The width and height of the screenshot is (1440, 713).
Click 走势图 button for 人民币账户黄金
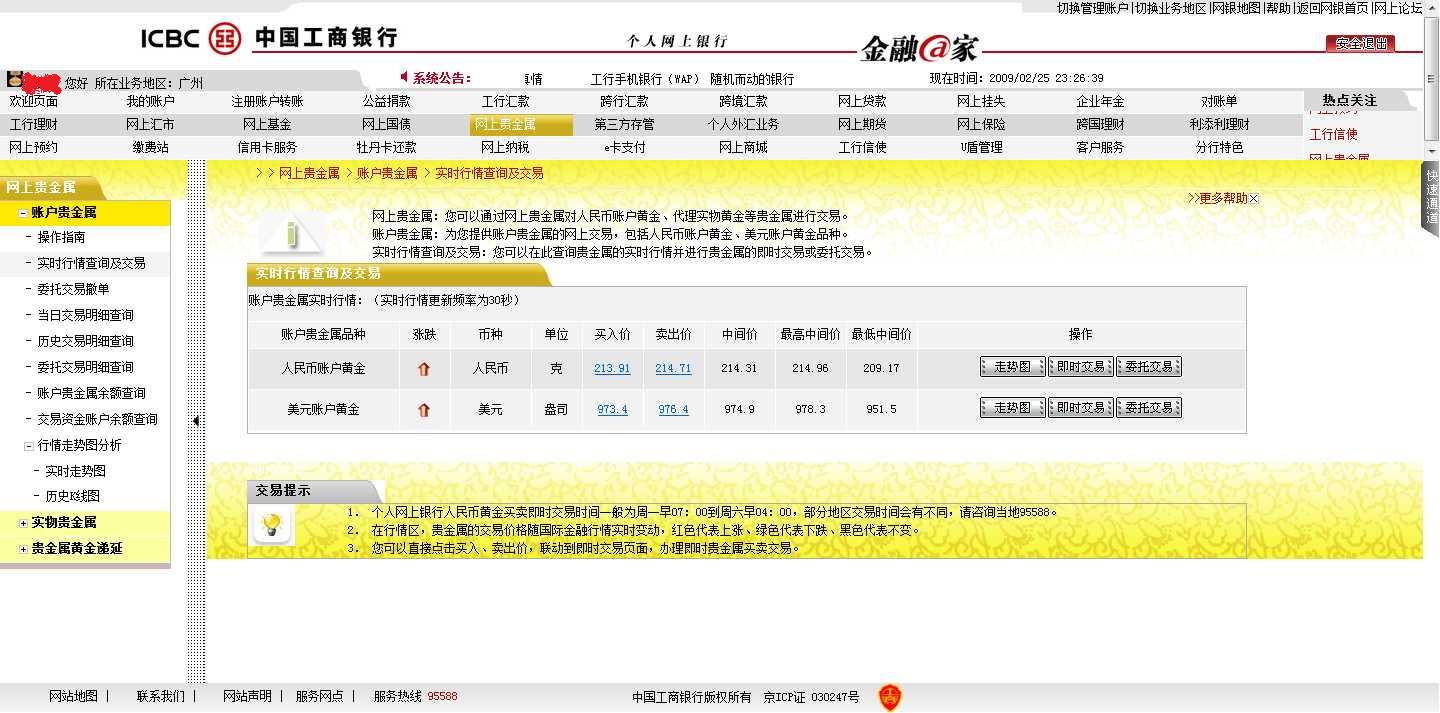coord(1012,367)
